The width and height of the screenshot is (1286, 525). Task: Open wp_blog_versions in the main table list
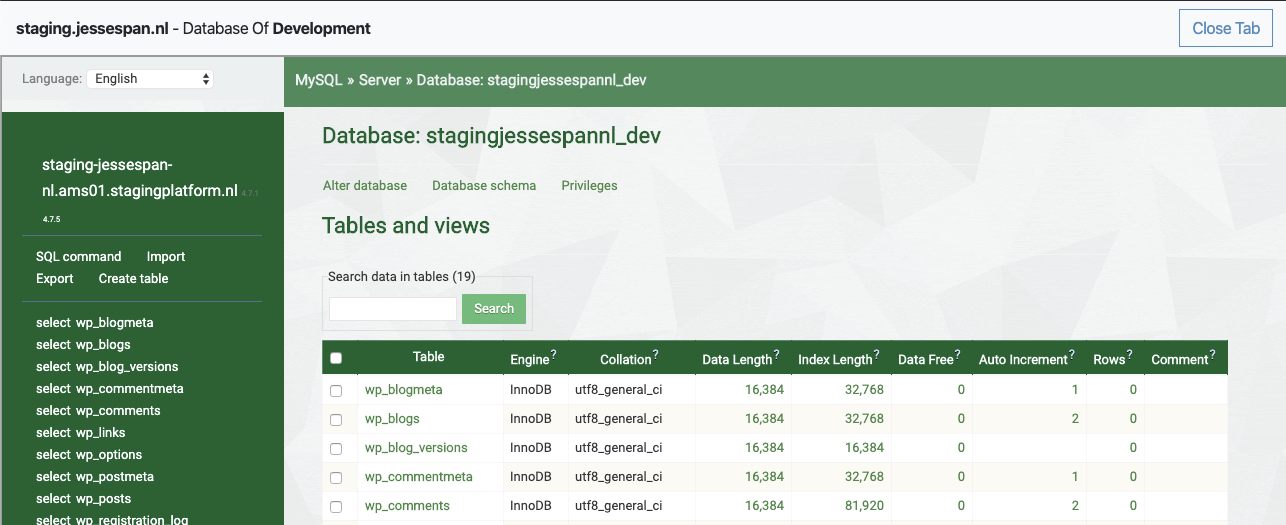point(416,448)
